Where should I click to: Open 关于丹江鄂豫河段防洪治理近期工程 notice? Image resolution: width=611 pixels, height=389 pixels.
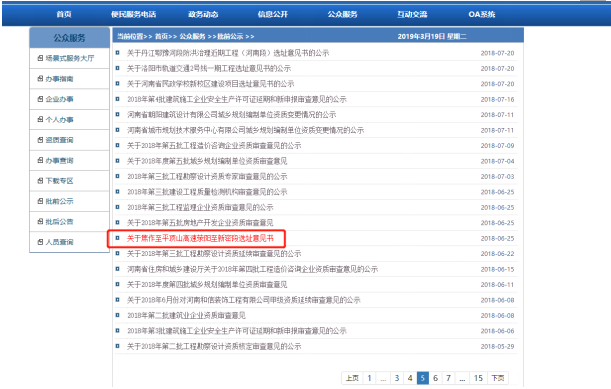pyautogui.click(x=228, y=53)
